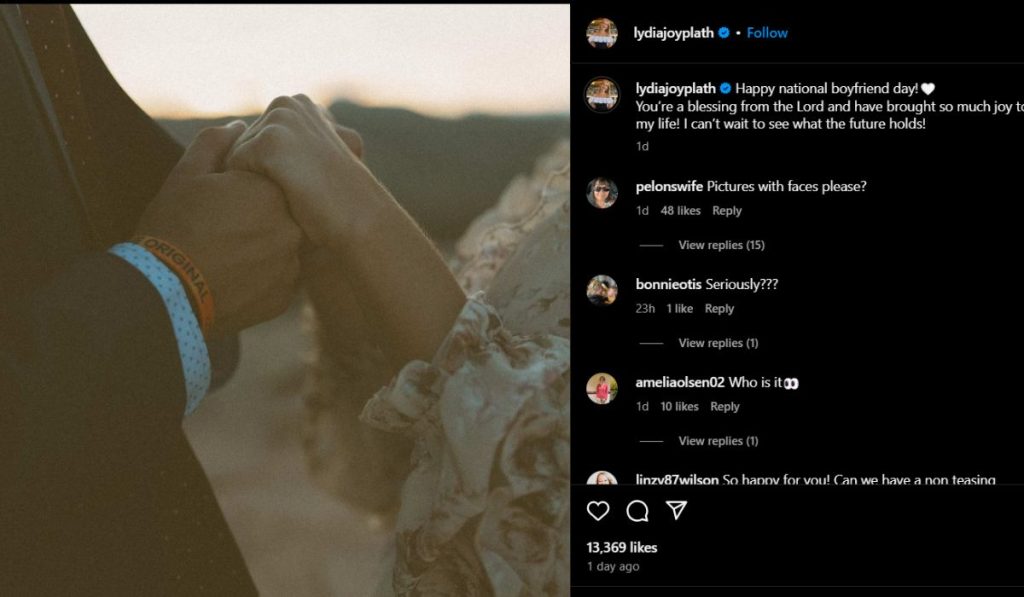Open the linzy87wilson username link

point(677,480)
